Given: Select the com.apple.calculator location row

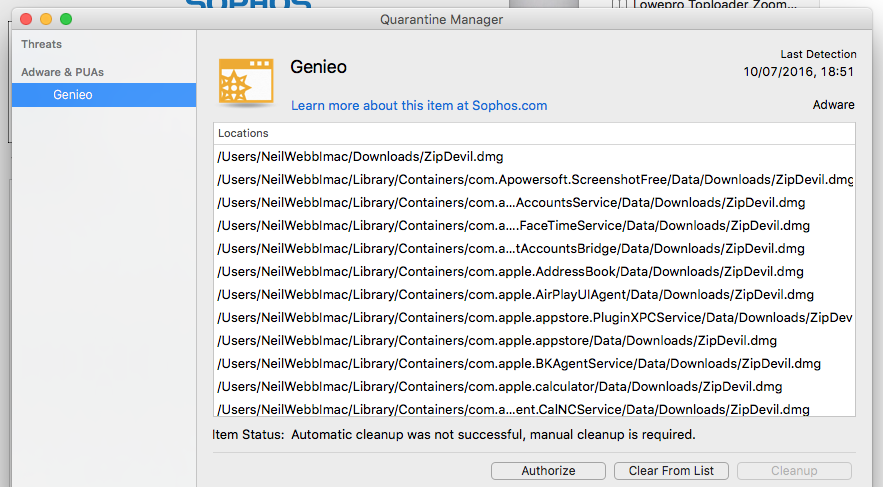Looking at the screenshot, I should point(534,387).
